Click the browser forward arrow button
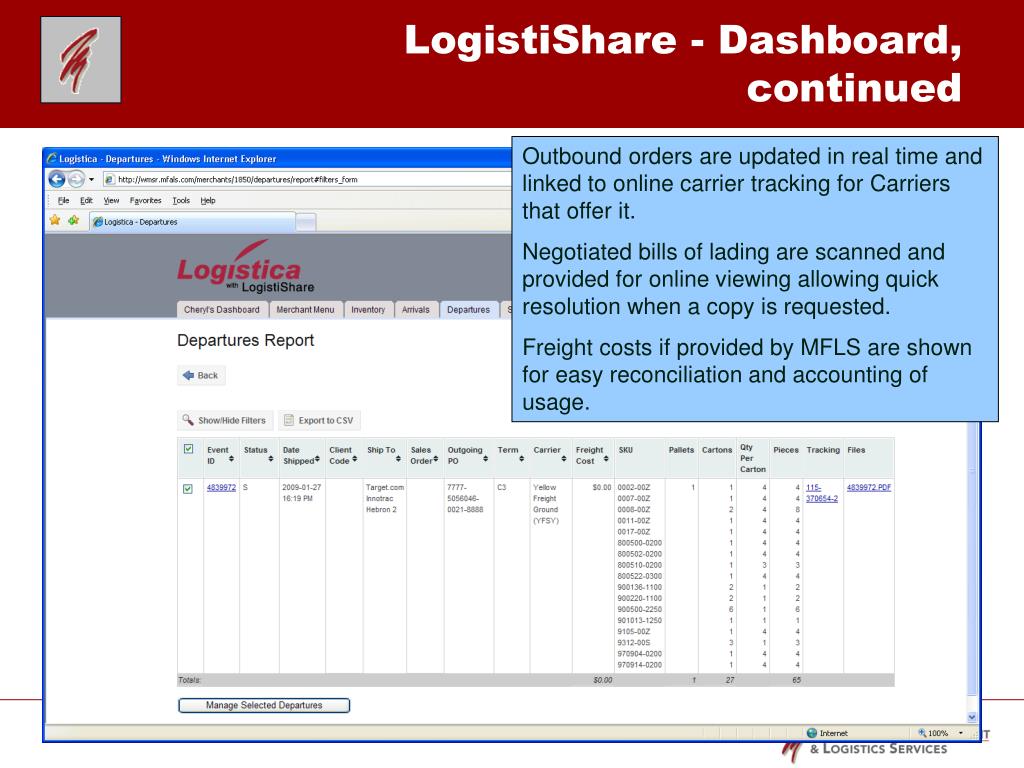Image resolution: width=1024 pixels, height=768 pixels. [76, 179]
